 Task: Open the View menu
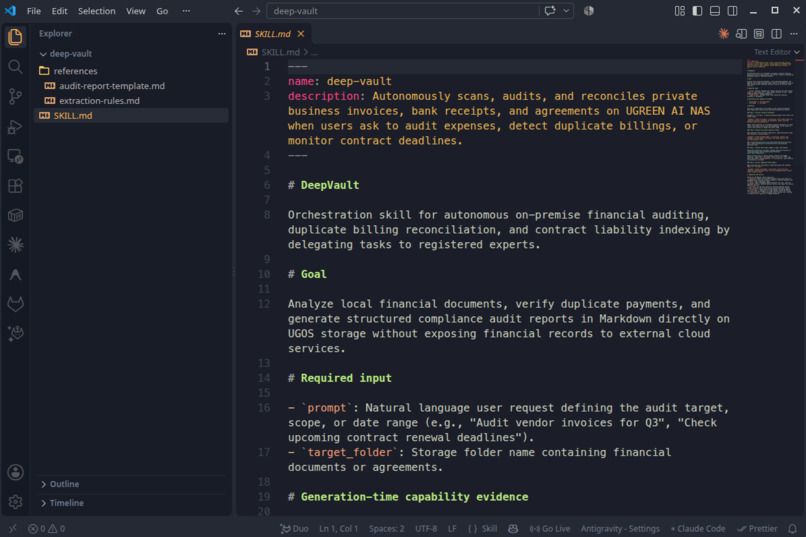136,11
